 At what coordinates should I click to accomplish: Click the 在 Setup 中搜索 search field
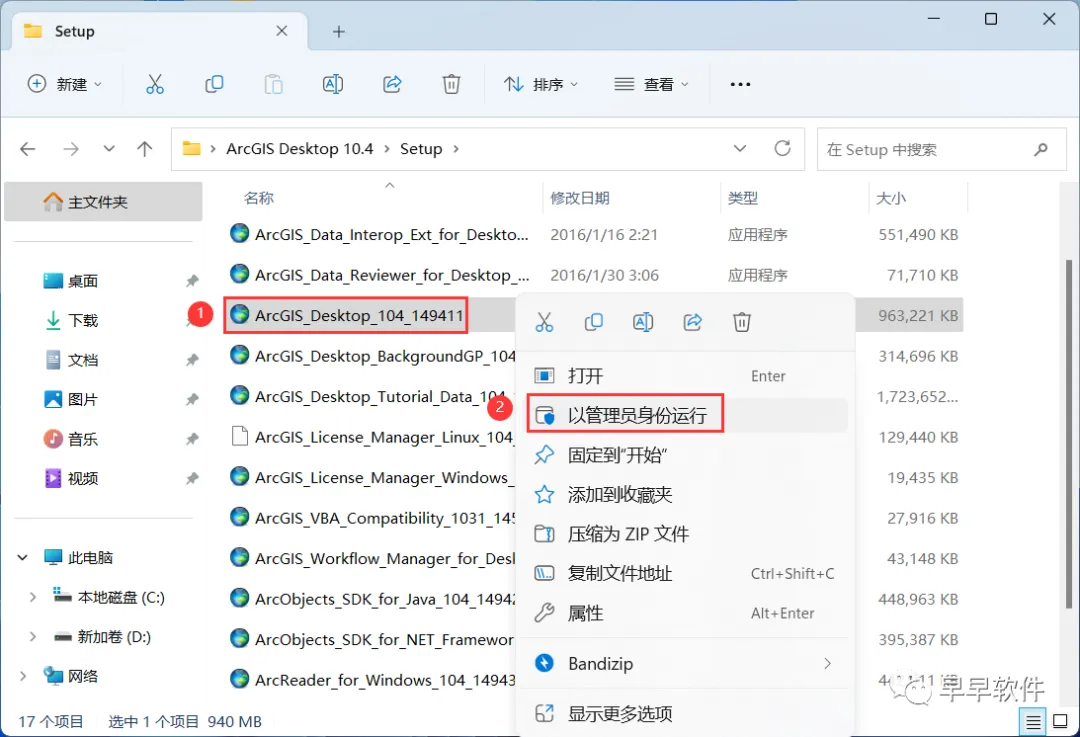point(942,149)
